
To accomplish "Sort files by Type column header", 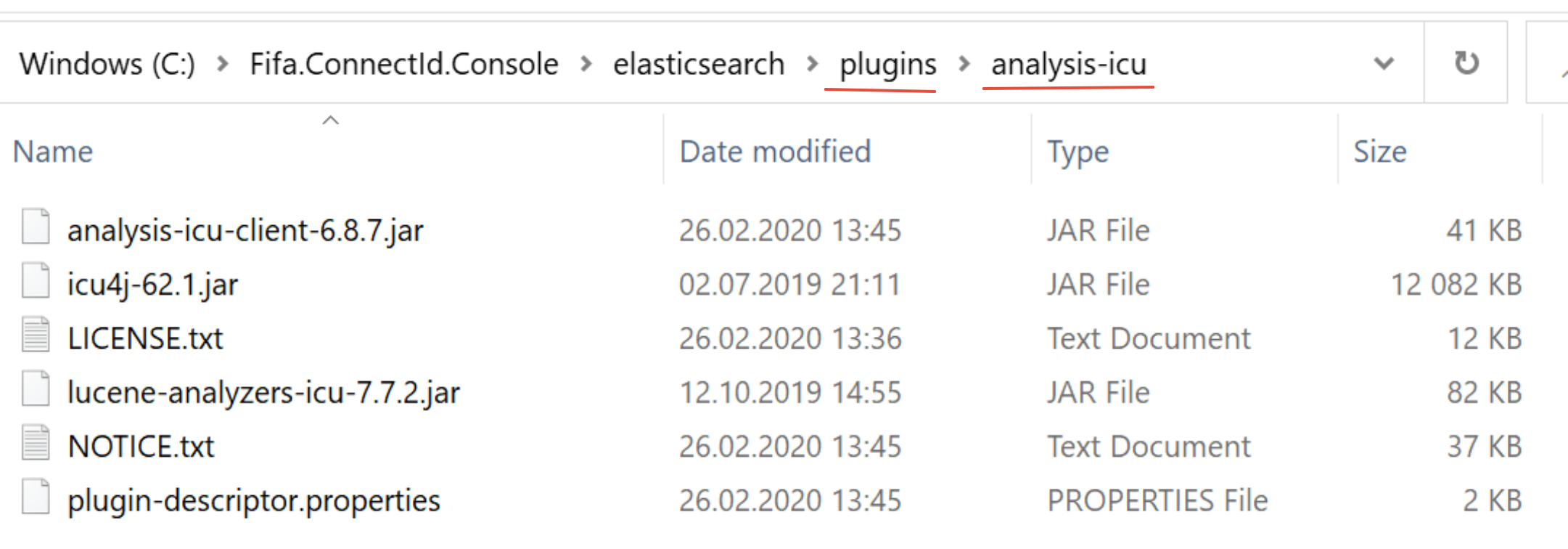I will click(x=1078, y=152).
